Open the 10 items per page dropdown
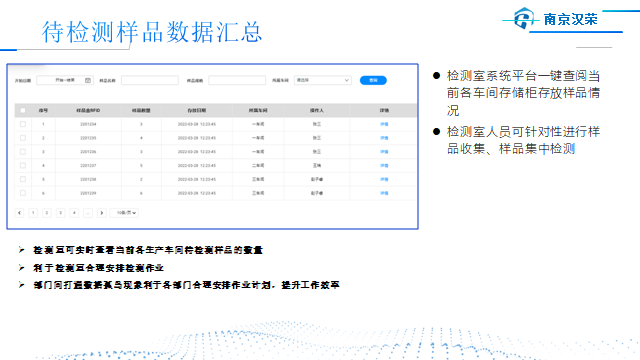Image resolution: width=640 pixels, height=360 pixels. tap(125, 213)
